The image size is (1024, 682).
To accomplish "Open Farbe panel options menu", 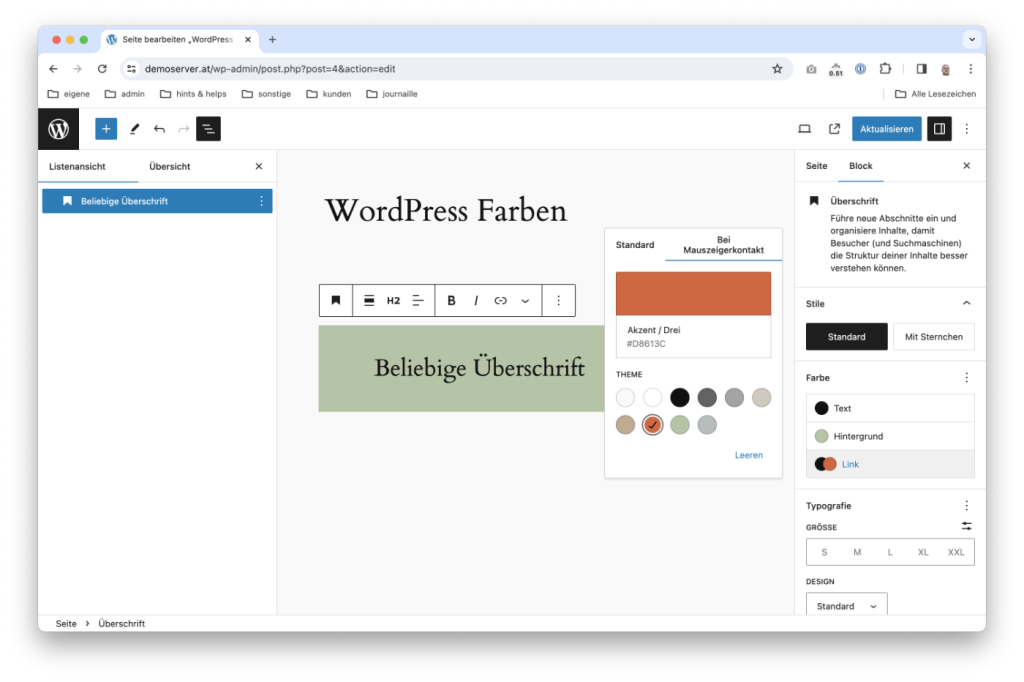I will (x=967, y=378).
